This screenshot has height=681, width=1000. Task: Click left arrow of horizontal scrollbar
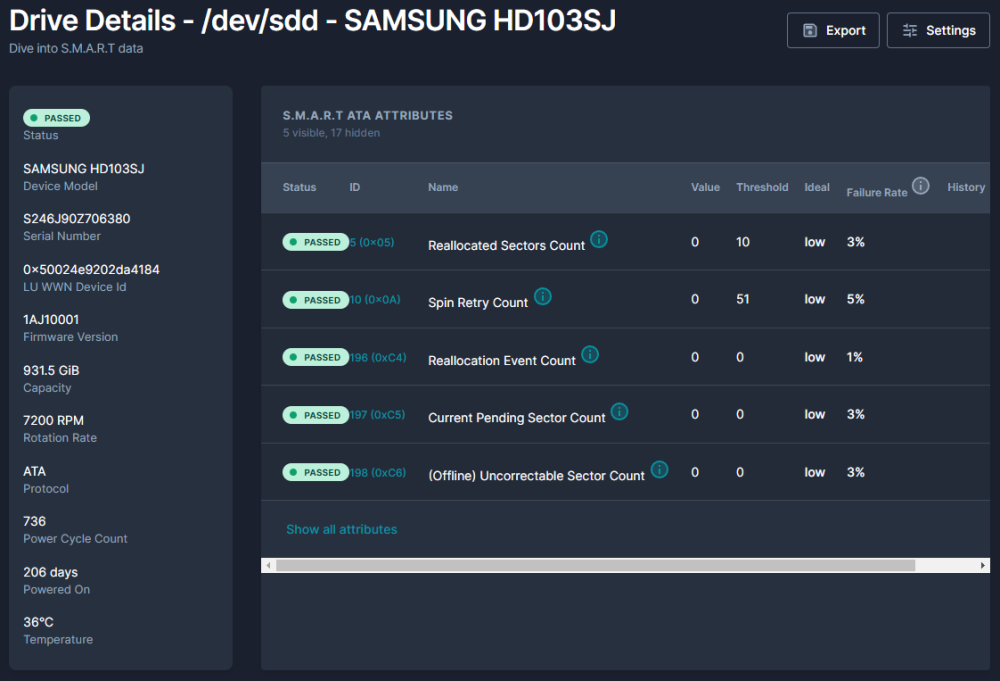point(268,566)
